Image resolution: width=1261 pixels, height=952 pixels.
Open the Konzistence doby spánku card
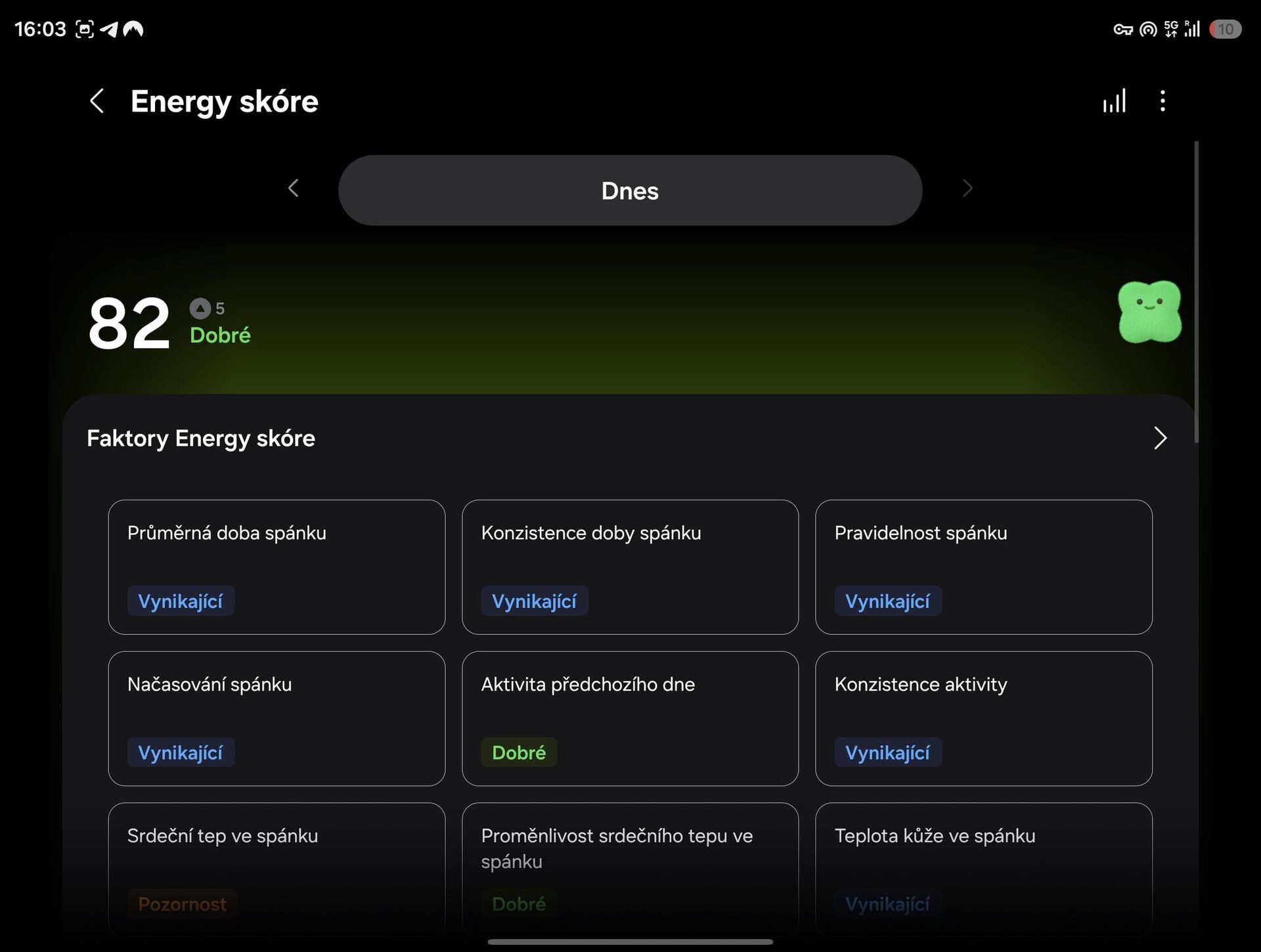tap(630, 567)
